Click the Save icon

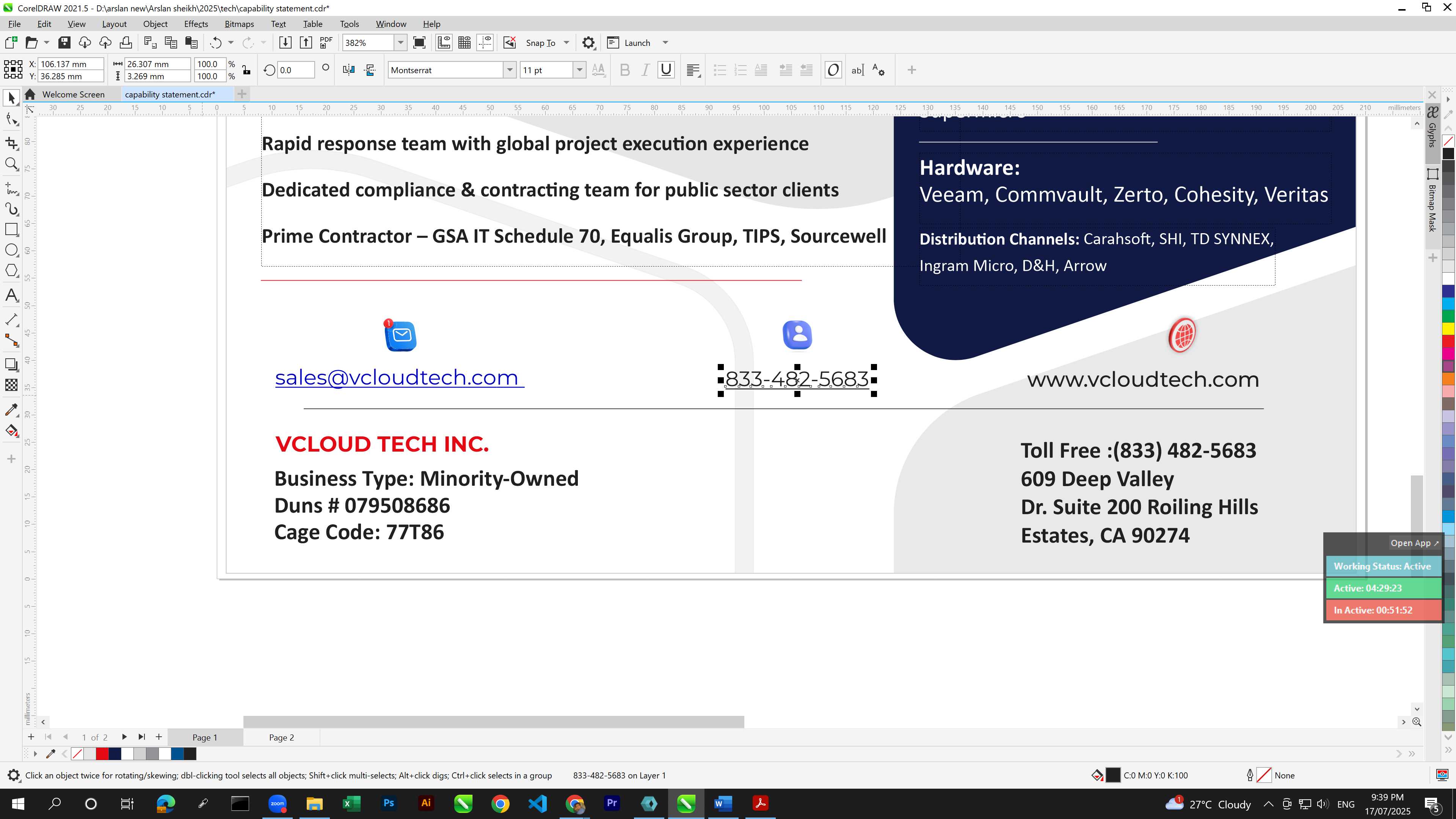pos(64,42)
